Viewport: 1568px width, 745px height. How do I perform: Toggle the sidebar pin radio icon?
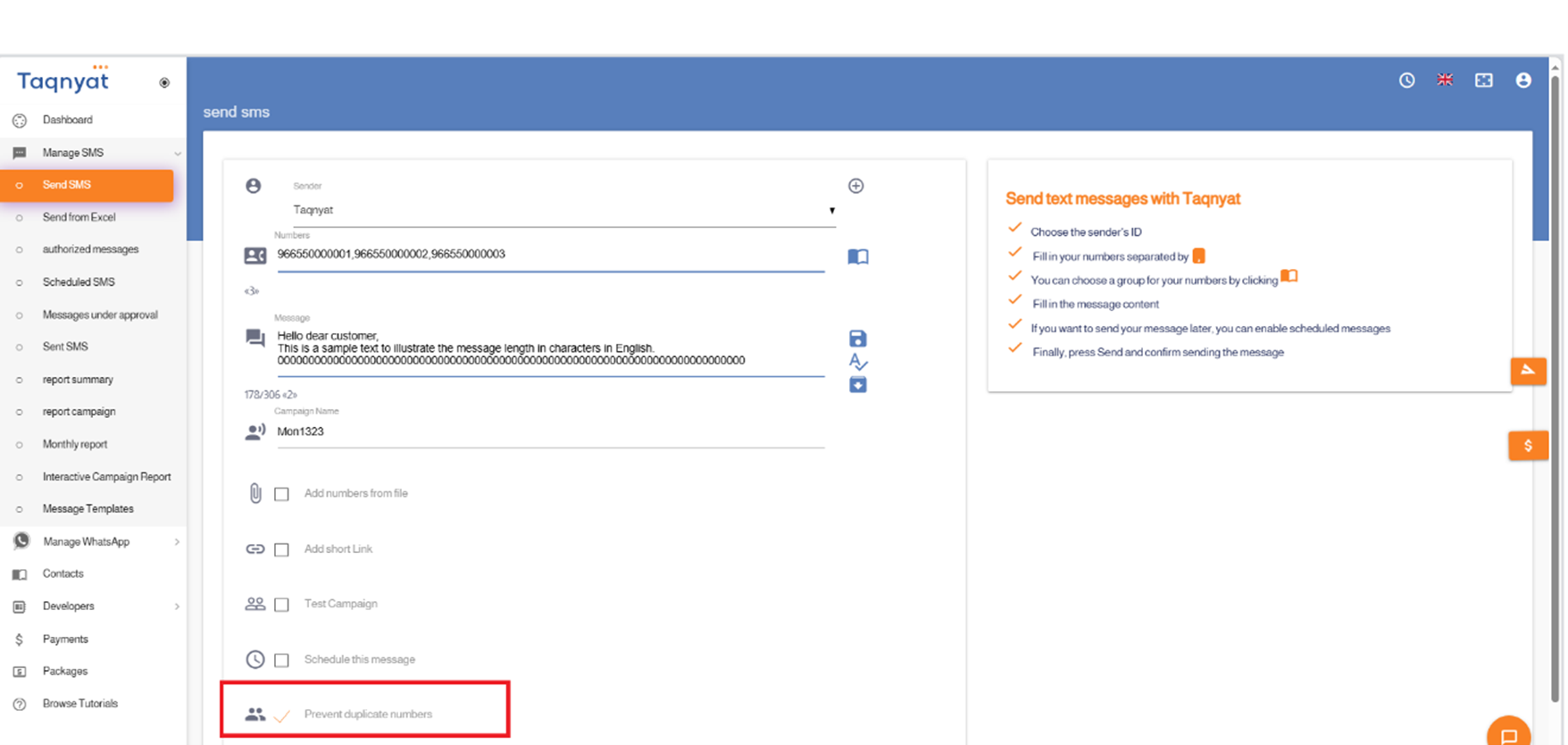[x=164, y=83]
